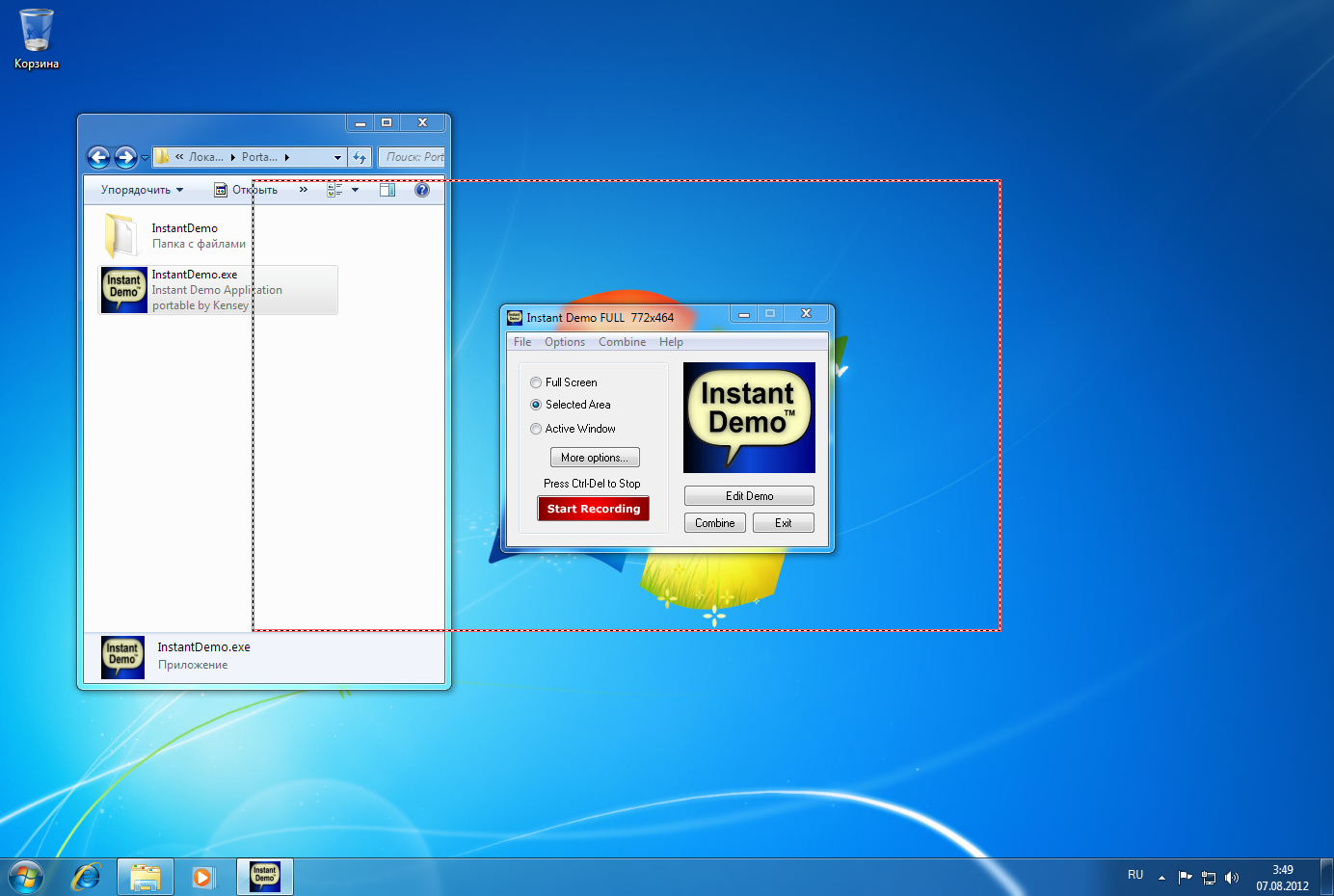Click the Открыть toolbar button in Explorer
Image resolution: width=1334 pixels, height=896 pixels.
click(246, 190)
